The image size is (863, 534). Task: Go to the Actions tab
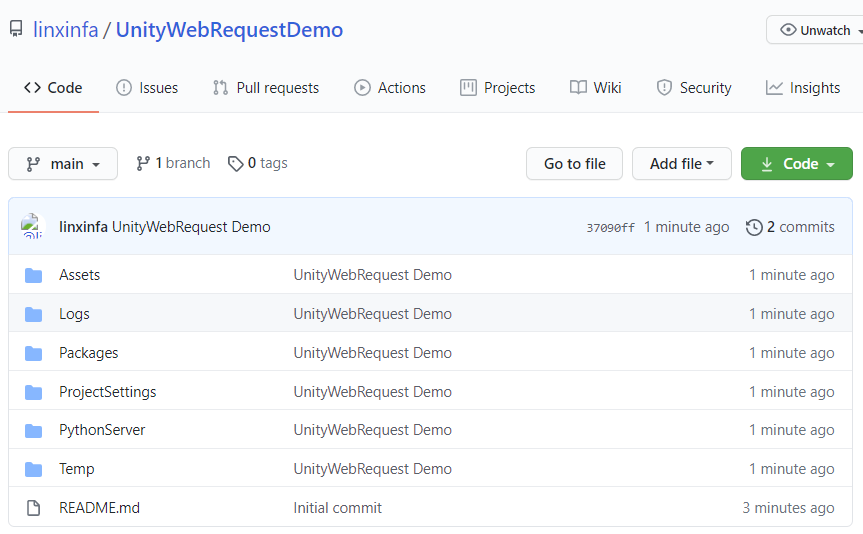tap(390, 88)
